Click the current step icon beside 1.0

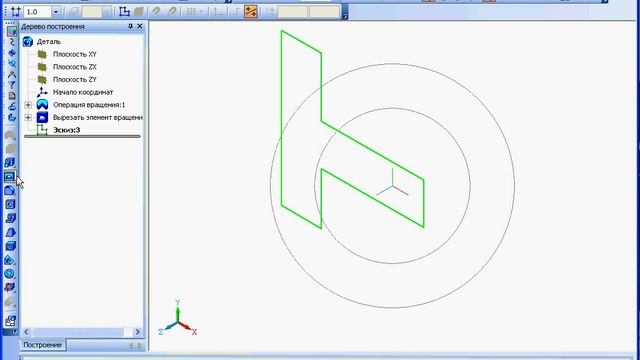(16, 11)
